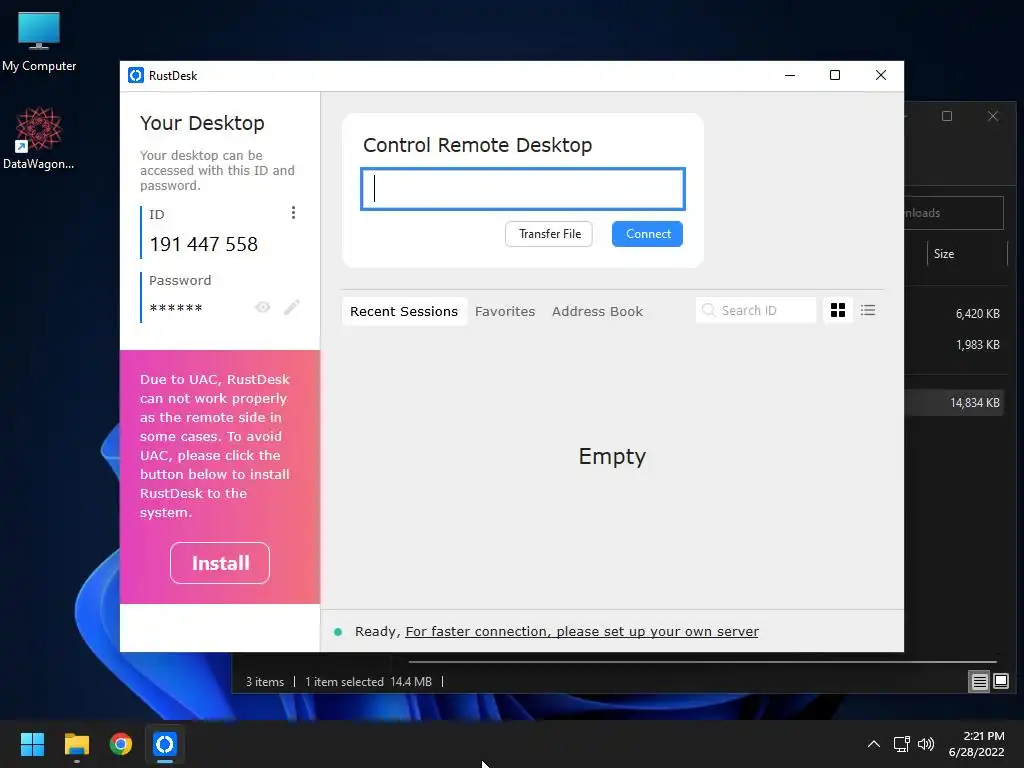This screenshot has height=768, width=1024.
Task: Click the ID number 191 447 558
Action: point(204,244)
